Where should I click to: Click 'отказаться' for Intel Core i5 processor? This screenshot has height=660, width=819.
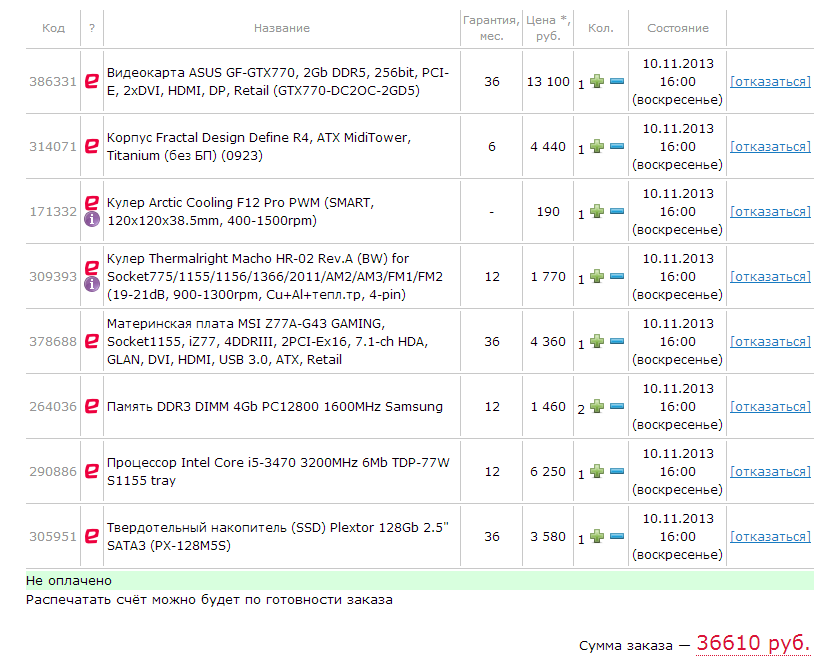pos(770,472)
